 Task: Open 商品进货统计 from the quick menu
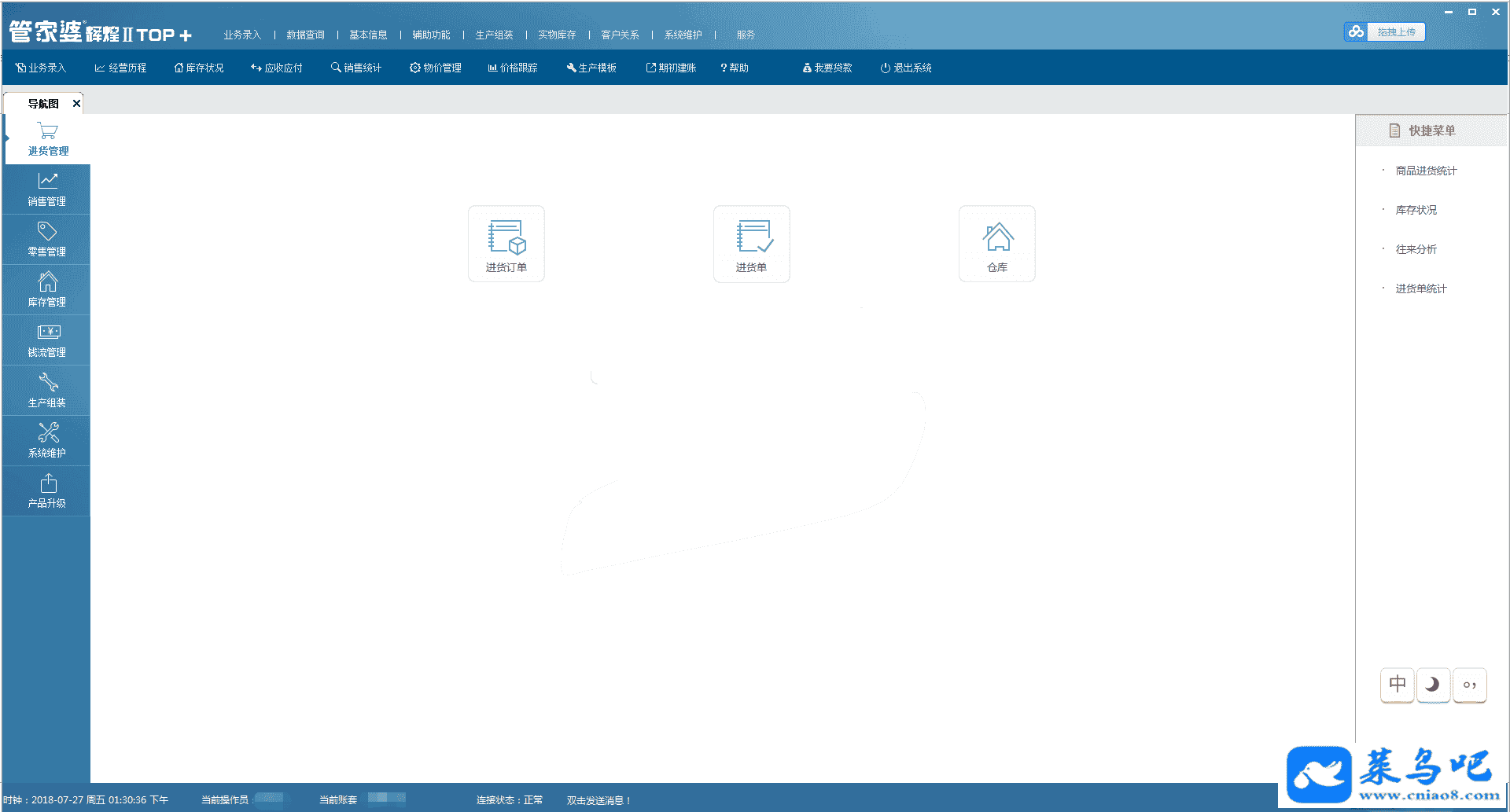[x=1426, y=171]
